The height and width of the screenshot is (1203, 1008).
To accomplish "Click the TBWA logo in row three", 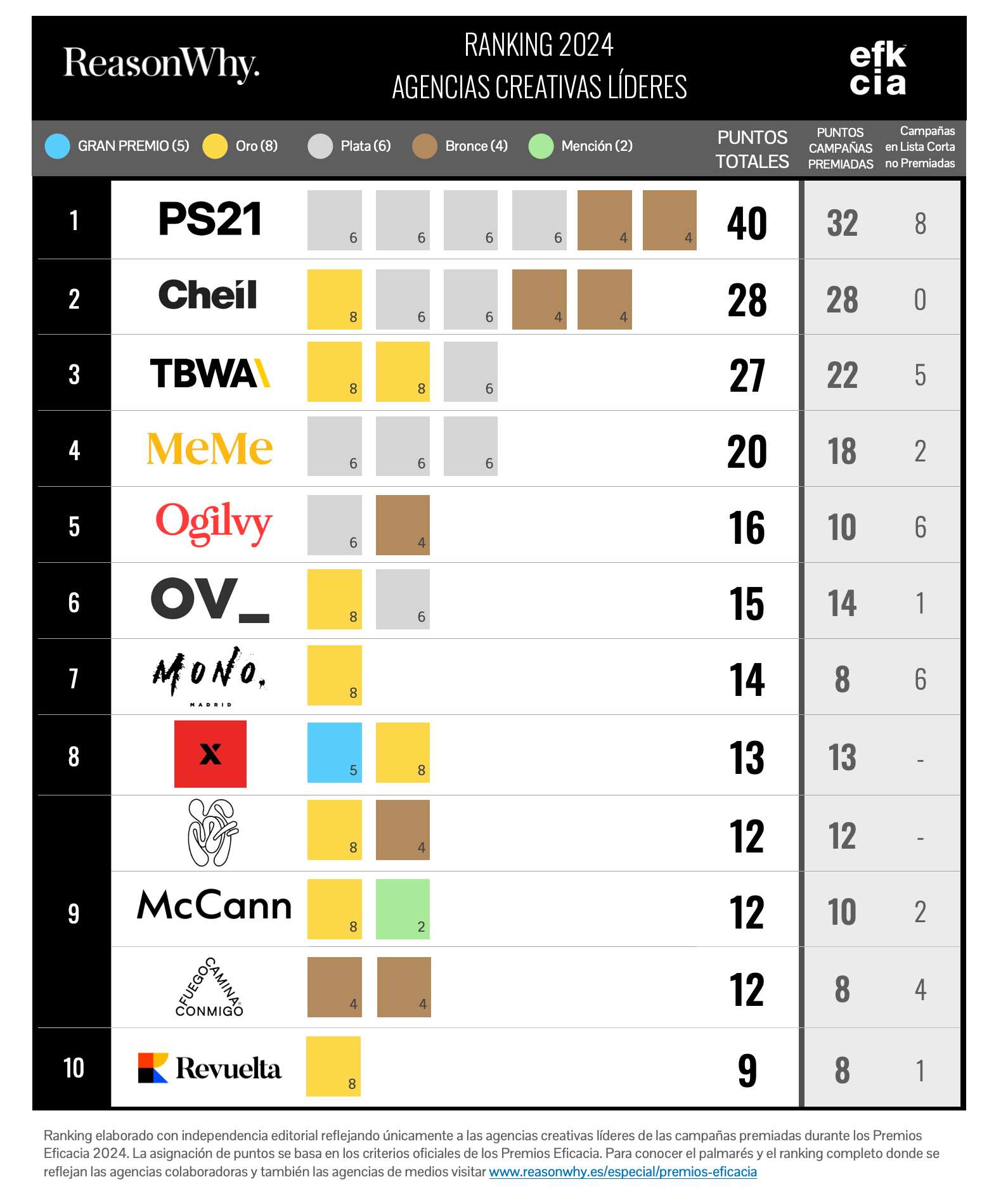I will coord(210,373).
